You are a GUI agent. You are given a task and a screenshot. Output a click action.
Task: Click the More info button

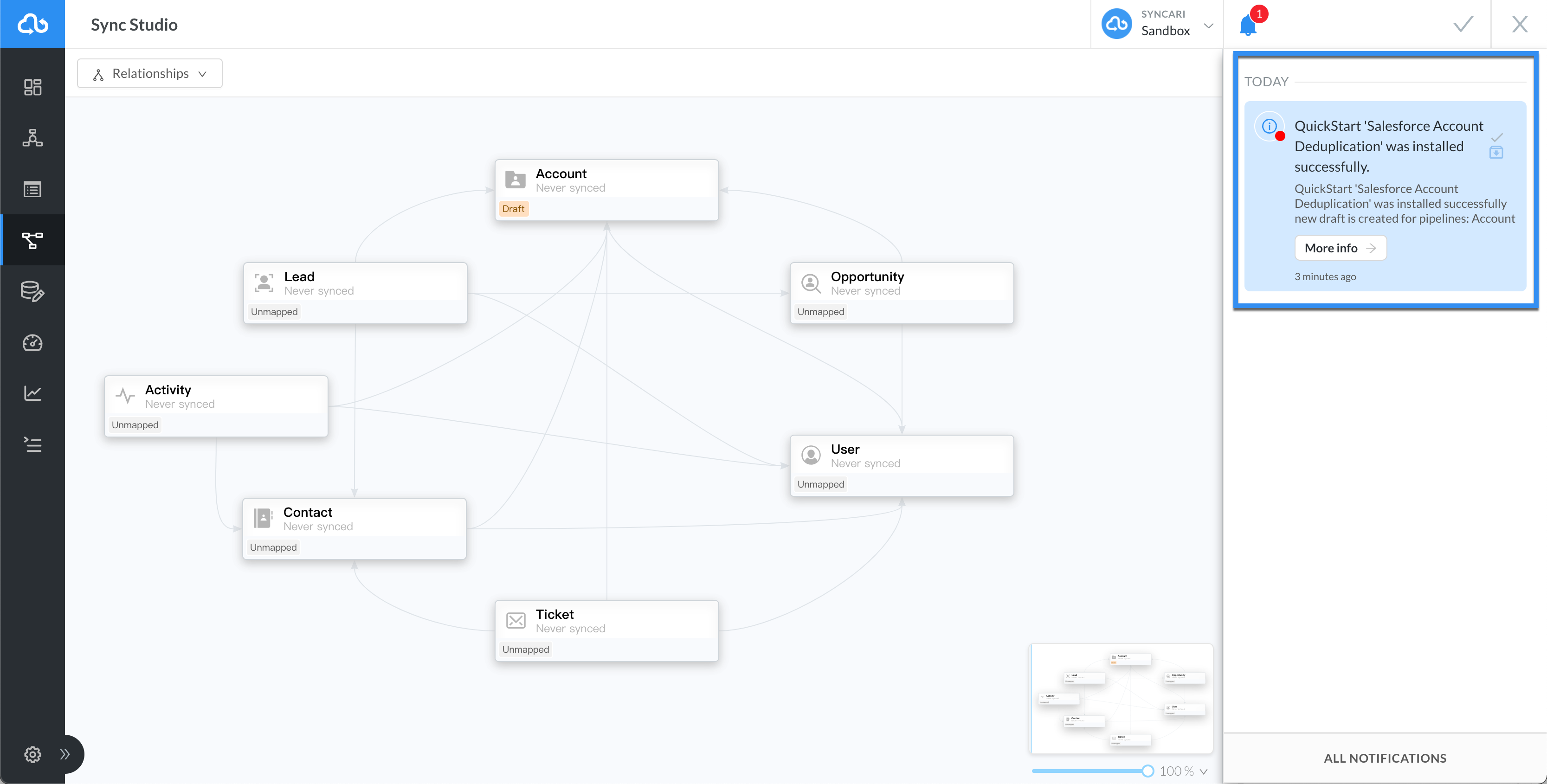coord(1341,248)
